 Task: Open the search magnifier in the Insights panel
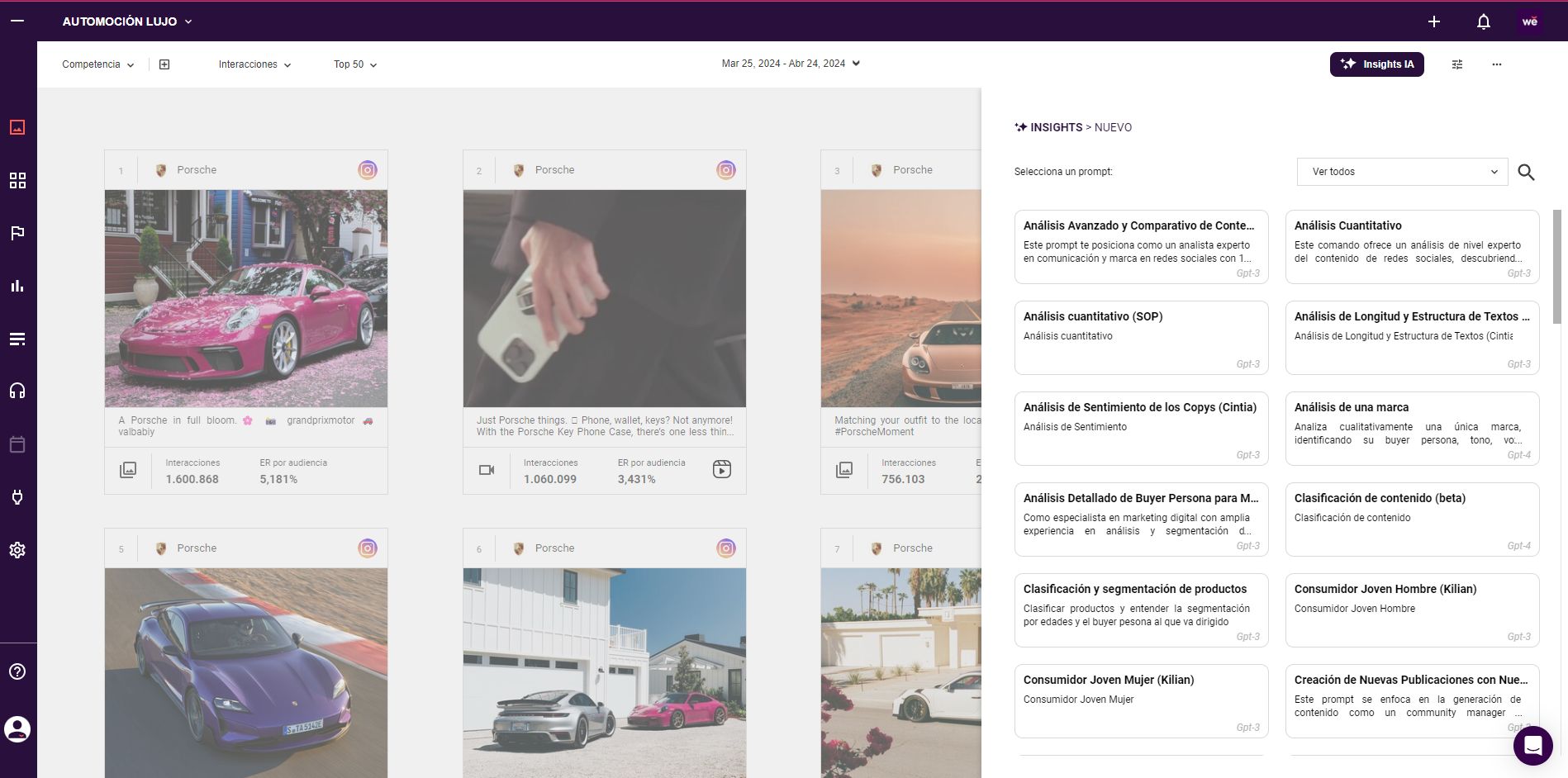point(1526,172)
